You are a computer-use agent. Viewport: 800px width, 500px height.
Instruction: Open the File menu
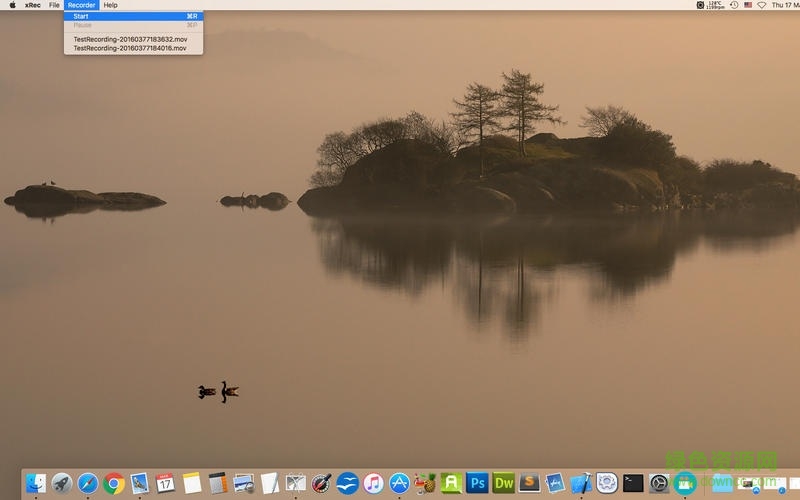(54, 5)
